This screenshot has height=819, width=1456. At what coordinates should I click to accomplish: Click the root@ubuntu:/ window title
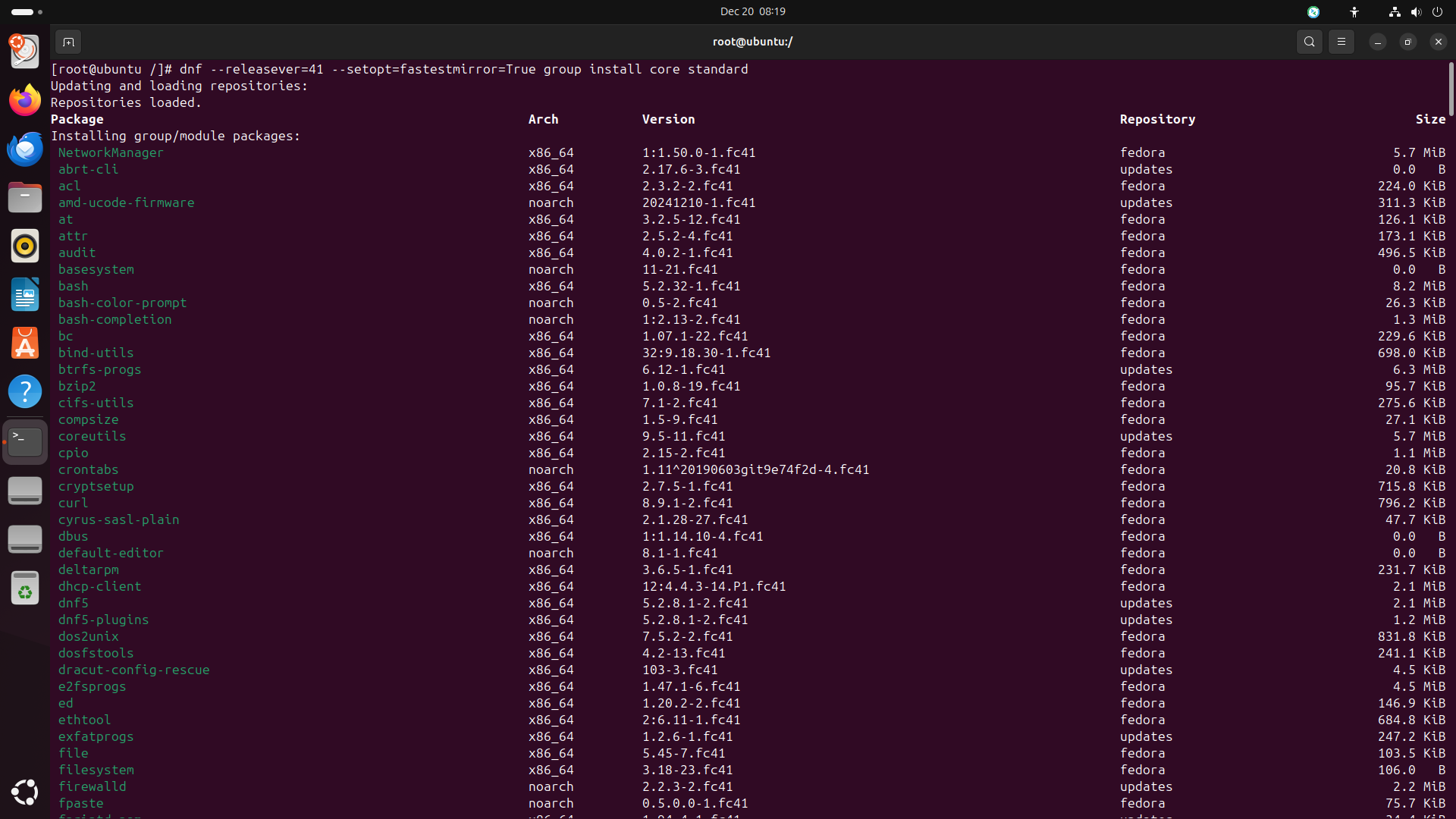point(752,42)
